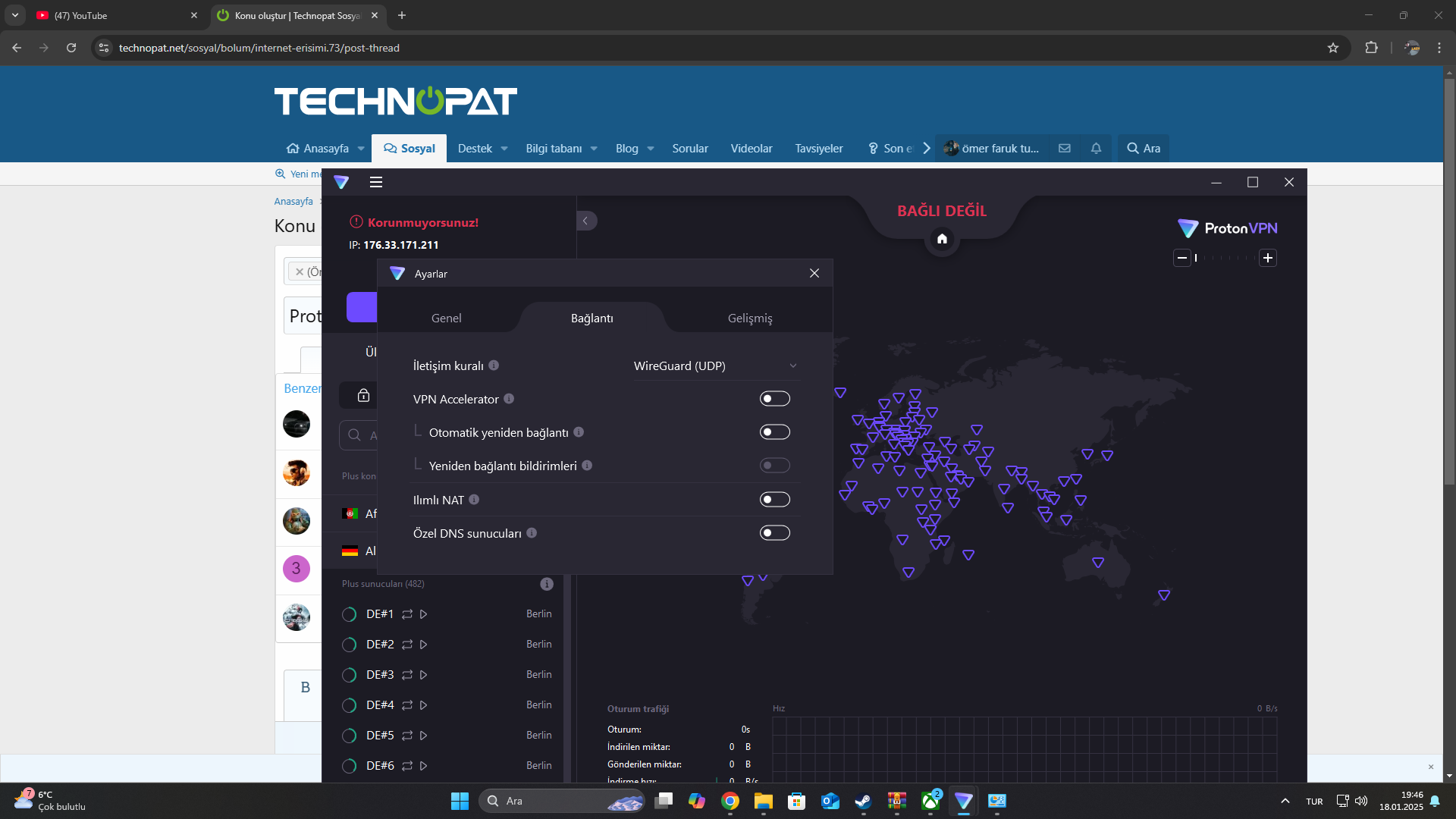Click the info icon next to VPN Accelerator
Viewport: 1456px width, 819px height.
pyautogui.click(x=509, y=399)
